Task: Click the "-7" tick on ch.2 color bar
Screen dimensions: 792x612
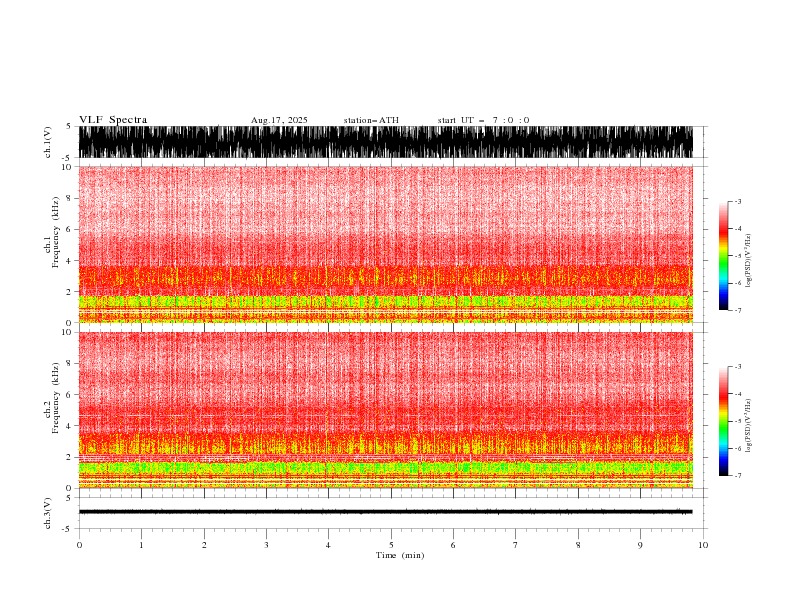Action: click(737, 475)
